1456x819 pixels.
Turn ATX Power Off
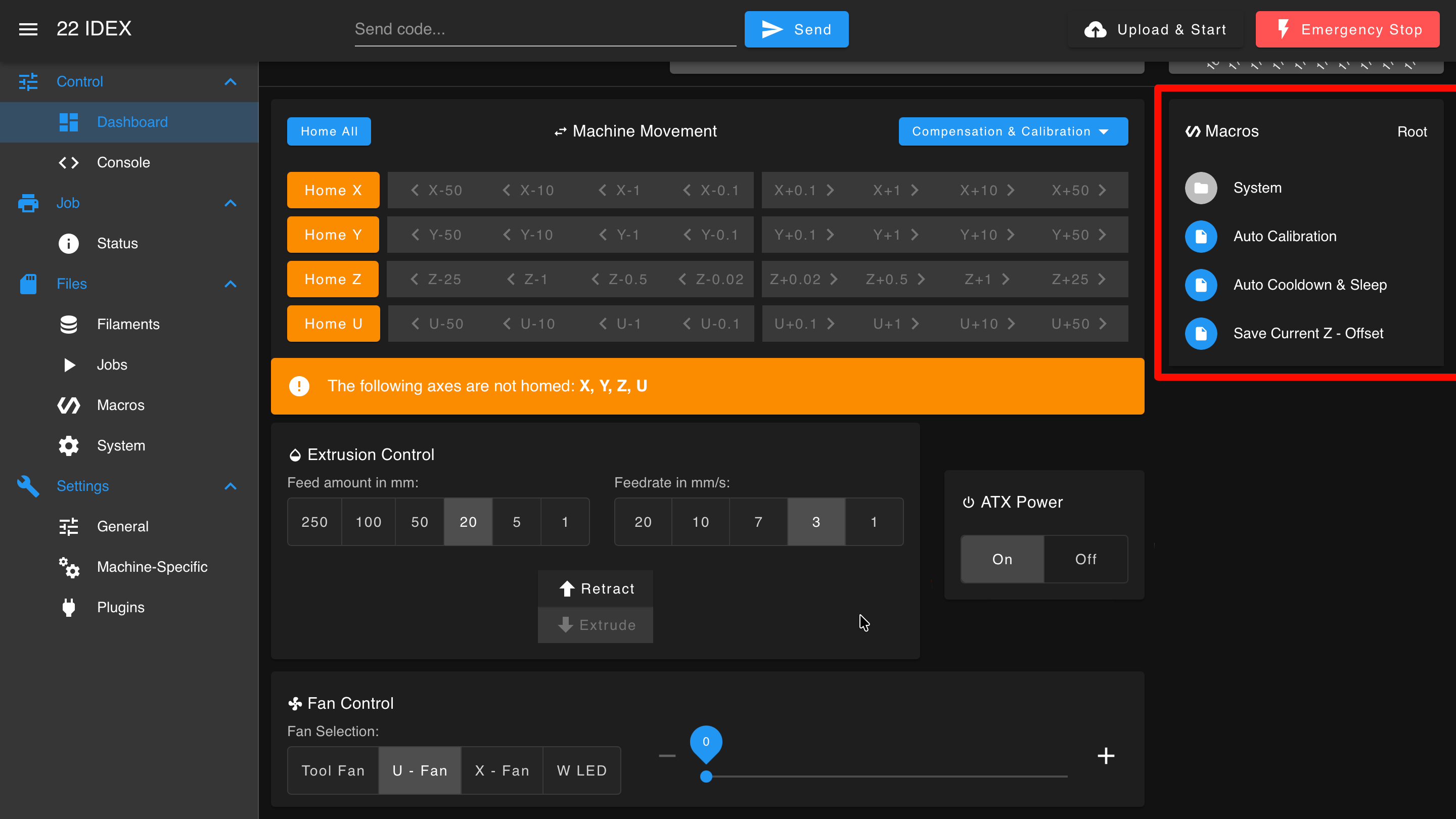click(x=1086, y=559)
